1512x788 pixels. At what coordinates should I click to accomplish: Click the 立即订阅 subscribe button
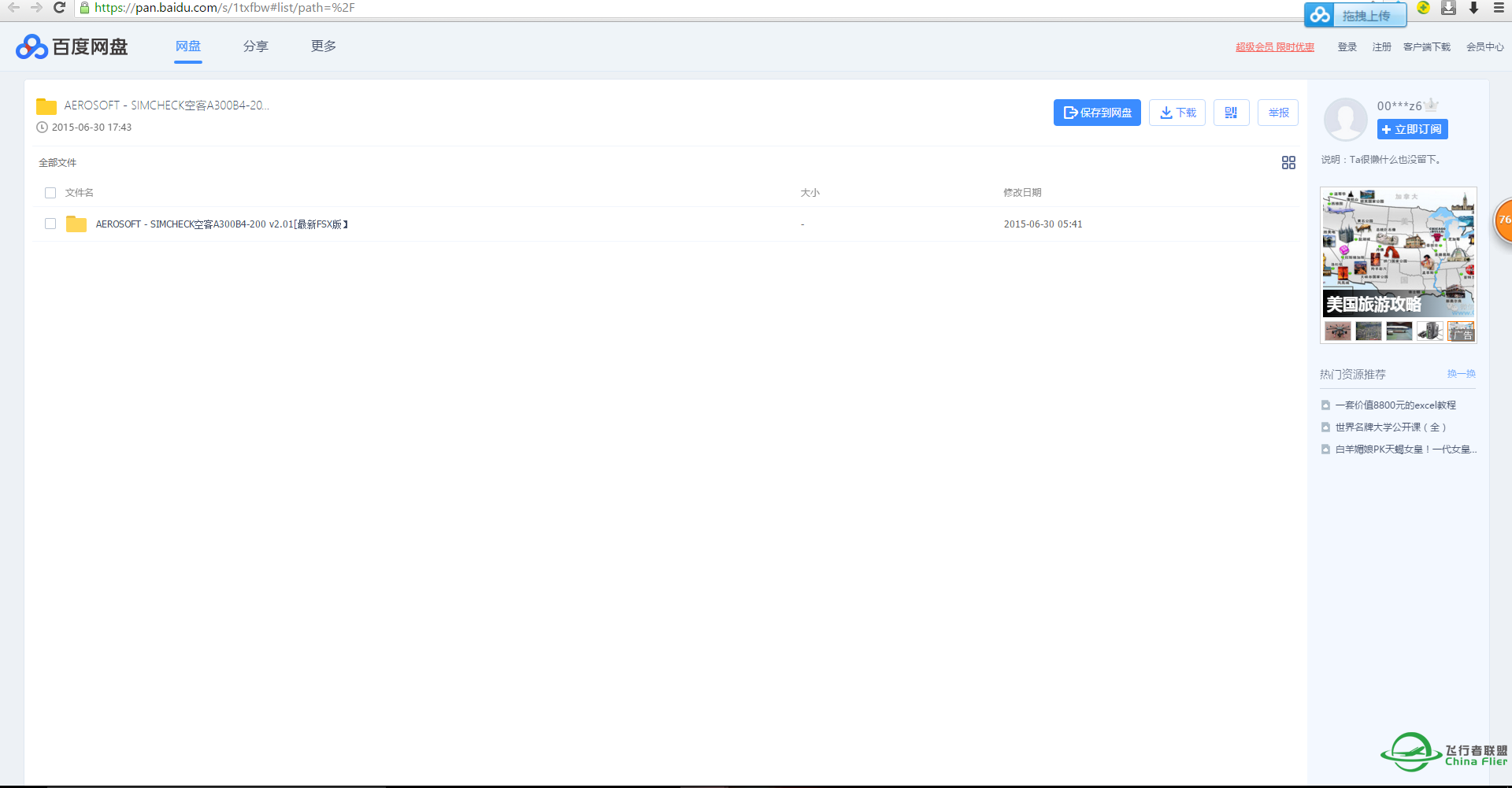click(x=1412, y=129)
